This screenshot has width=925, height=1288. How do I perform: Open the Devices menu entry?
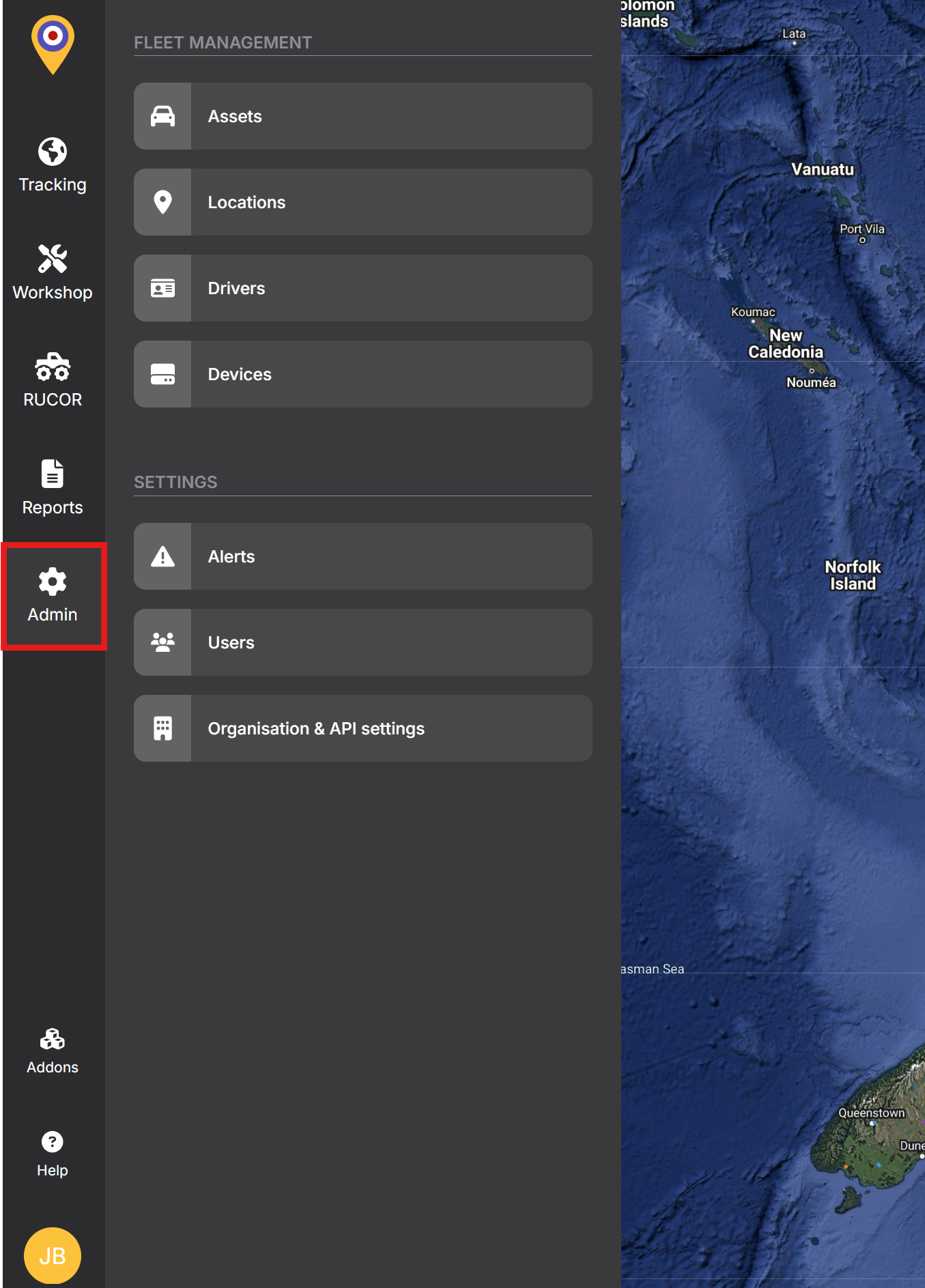pyautogui.click(x=363, y=374)
